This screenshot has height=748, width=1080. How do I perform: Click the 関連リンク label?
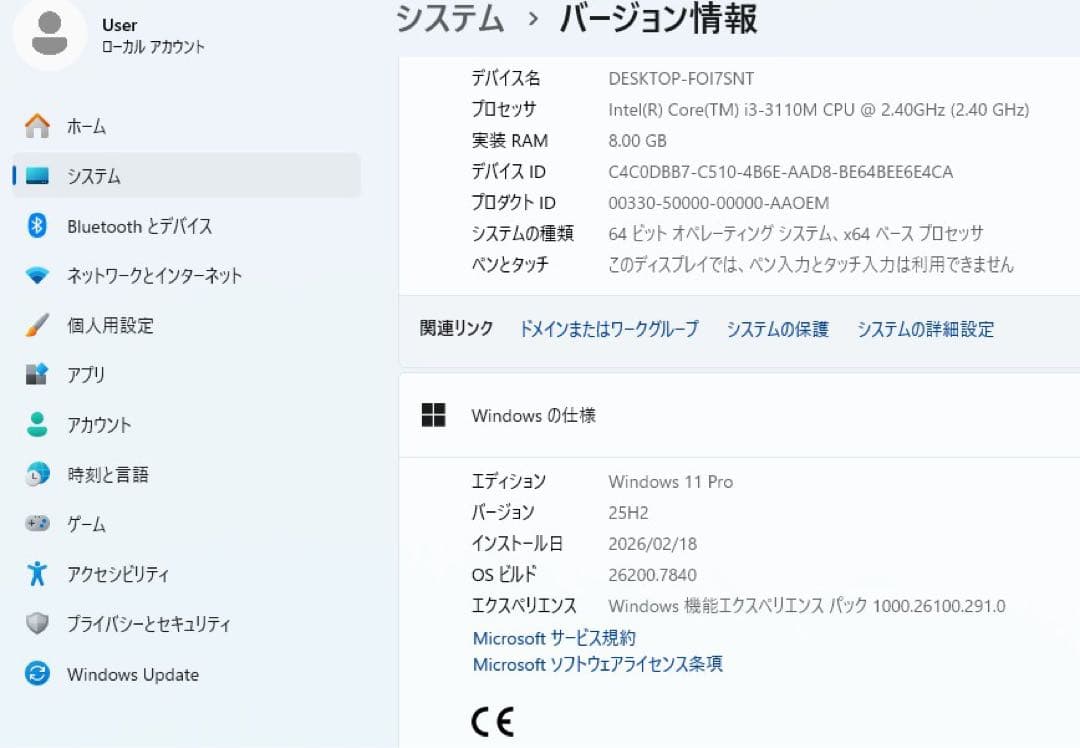tap(456, 328)
